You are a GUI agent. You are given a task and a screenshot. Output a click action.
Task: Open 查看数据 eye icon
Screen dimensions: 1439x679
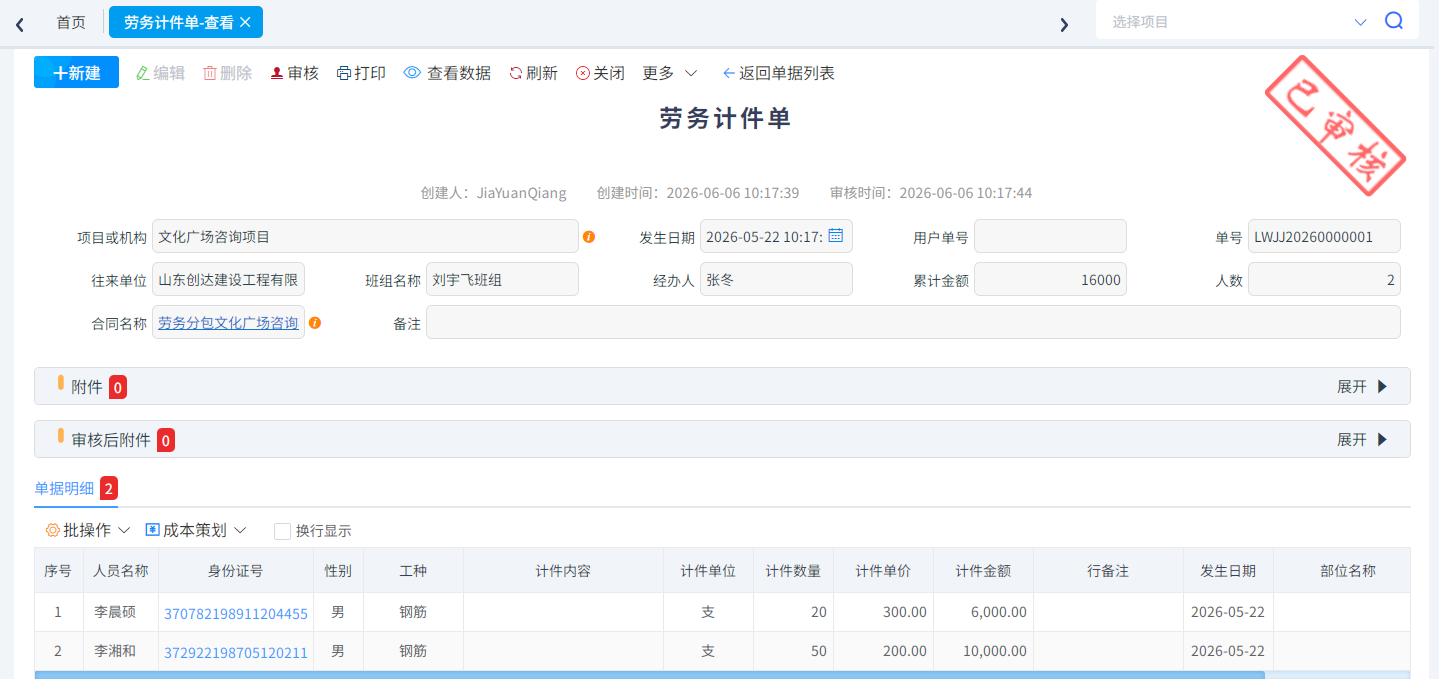click(x=412, y=73)
